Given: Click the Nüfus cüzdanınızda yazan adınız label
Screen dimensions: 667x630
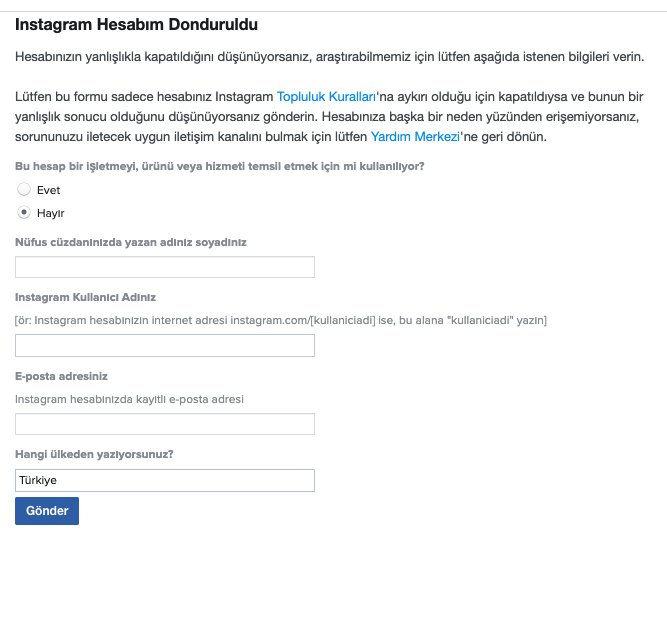Looking at the screenshot, I should click(131, 242).
